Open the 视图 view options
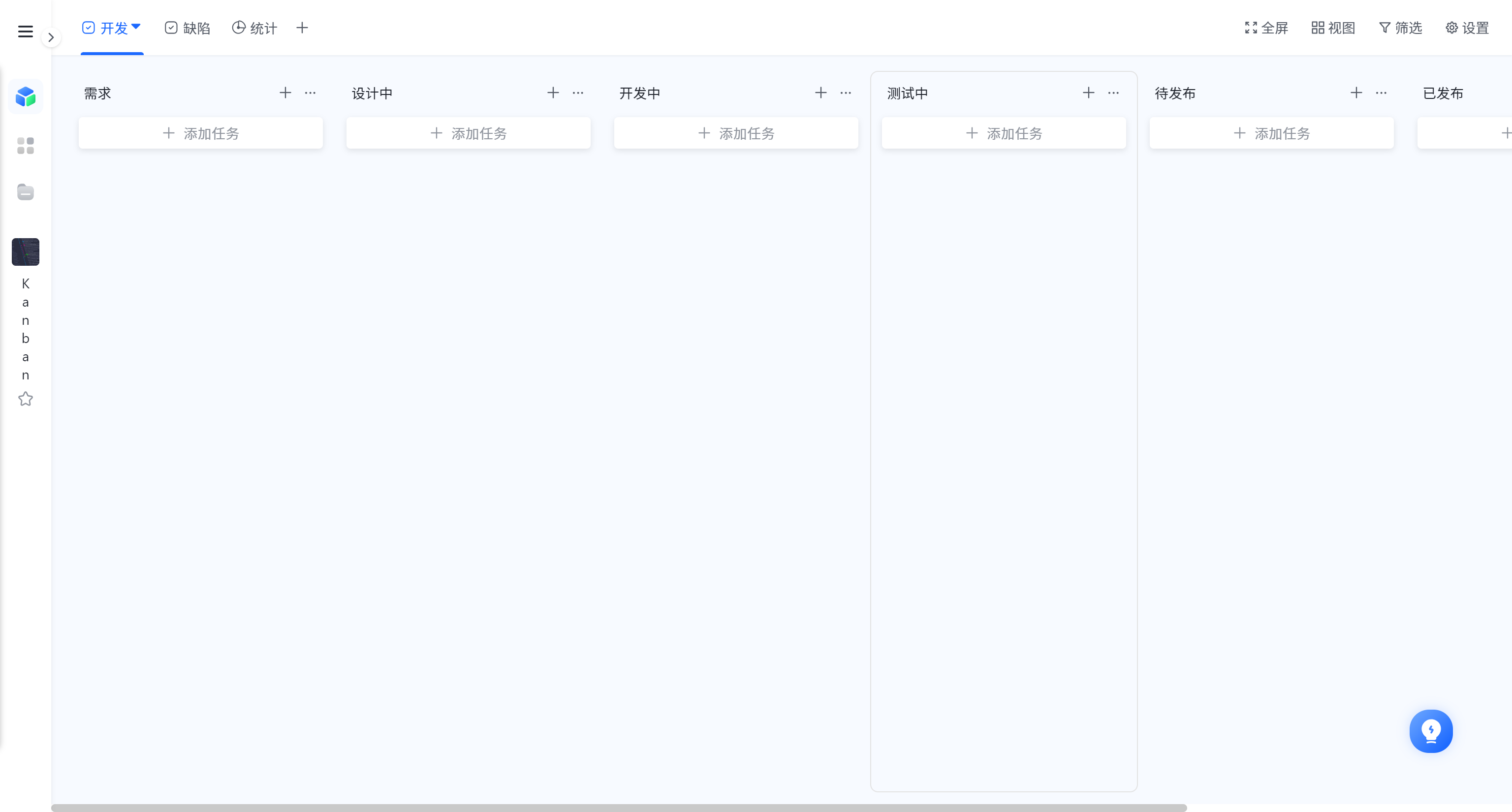The width and height of the screenshot is (1512, 812). click(x=1333, y=28)
